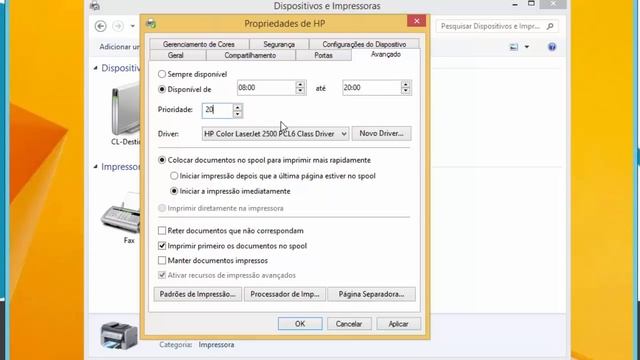Click the Processador de Imp... button
The image size is (640, 360).
pyautogui.click(x=284, y=294)
